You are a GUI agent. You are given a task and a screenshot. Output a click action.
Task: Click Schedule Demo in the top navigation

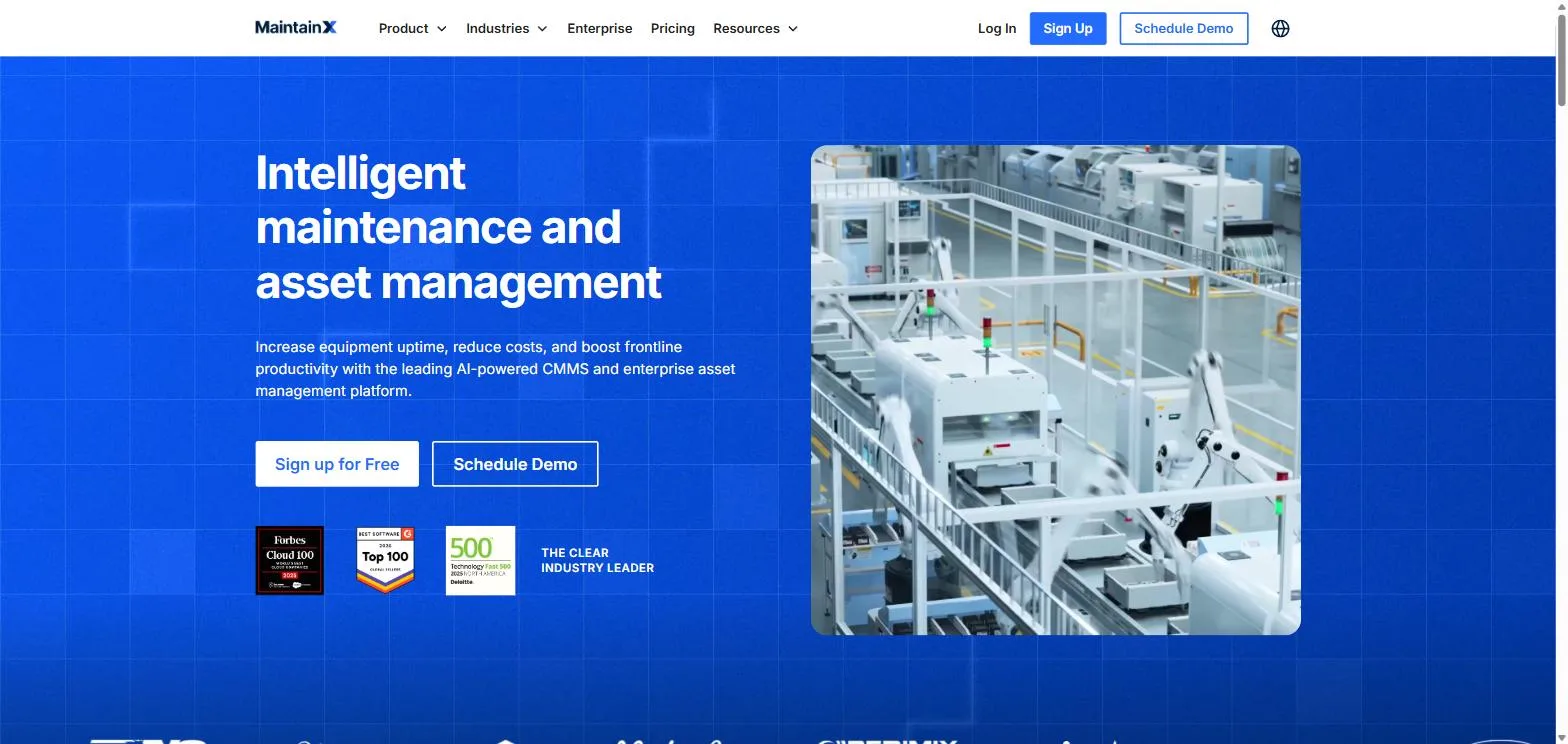tap(1184, 28)
